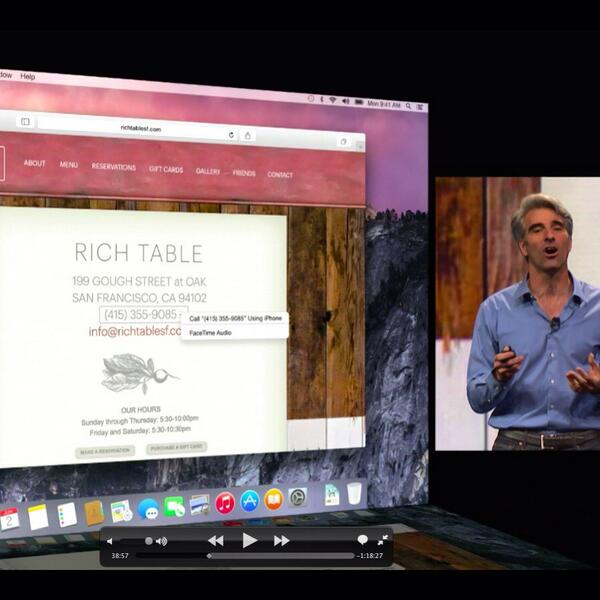Open the Maps icon beside Contacts
600x600 pixels.
coord(121,511)
